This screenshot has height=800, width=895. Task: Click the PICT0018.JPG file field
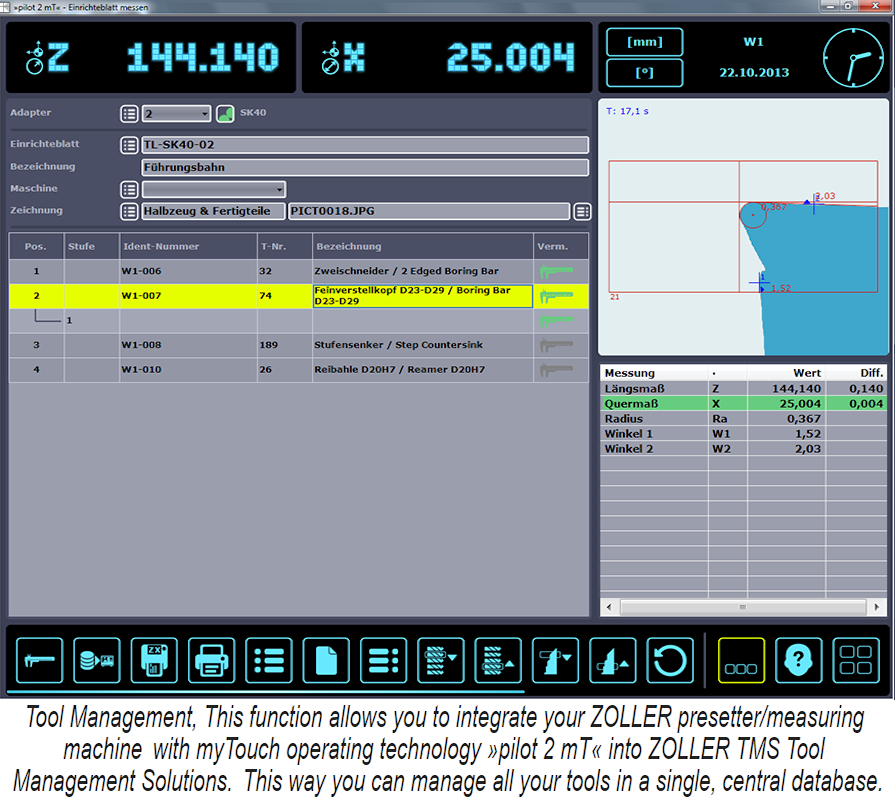[429, 211]
